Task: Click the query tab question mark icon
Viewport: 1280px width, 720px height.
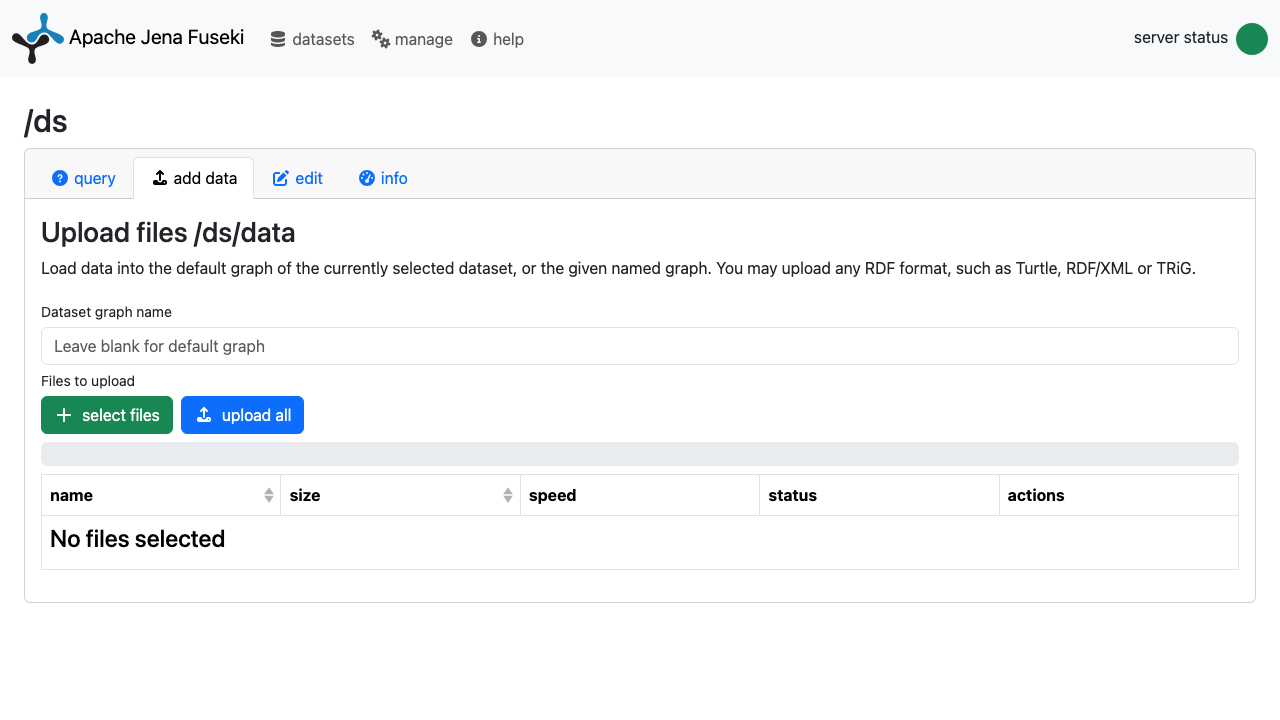Action: pos(60,178)
